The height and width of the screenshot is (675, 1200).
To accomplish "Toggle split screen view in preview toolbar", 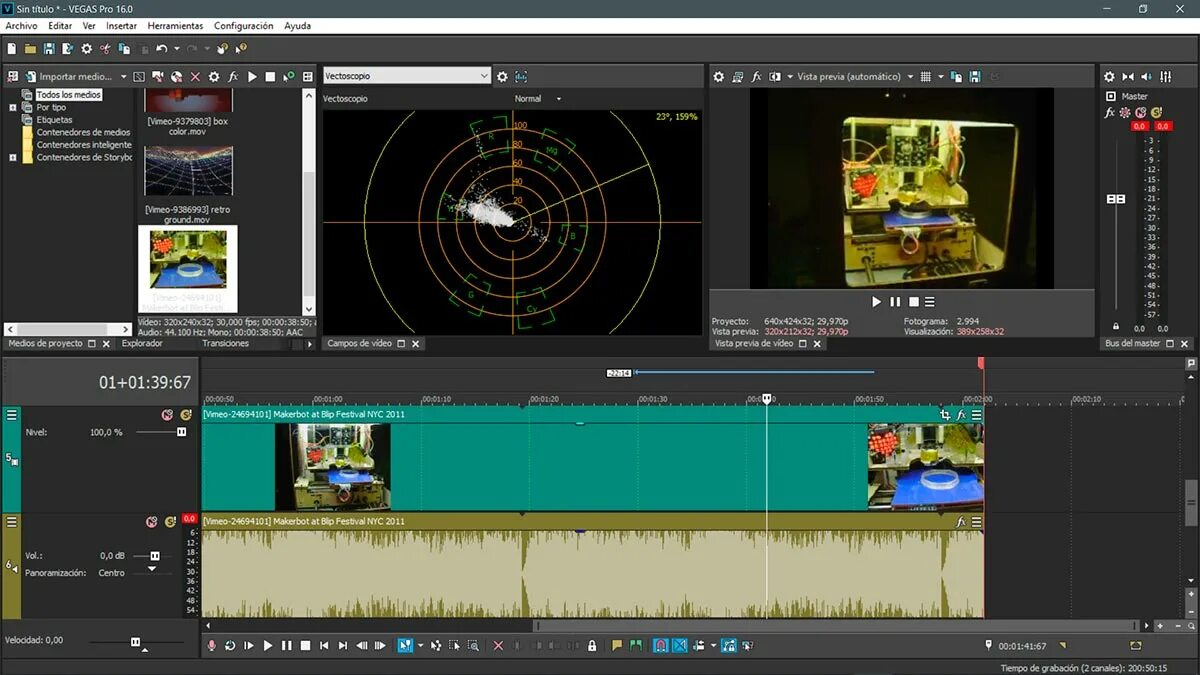I will click(x=774, y=76).
